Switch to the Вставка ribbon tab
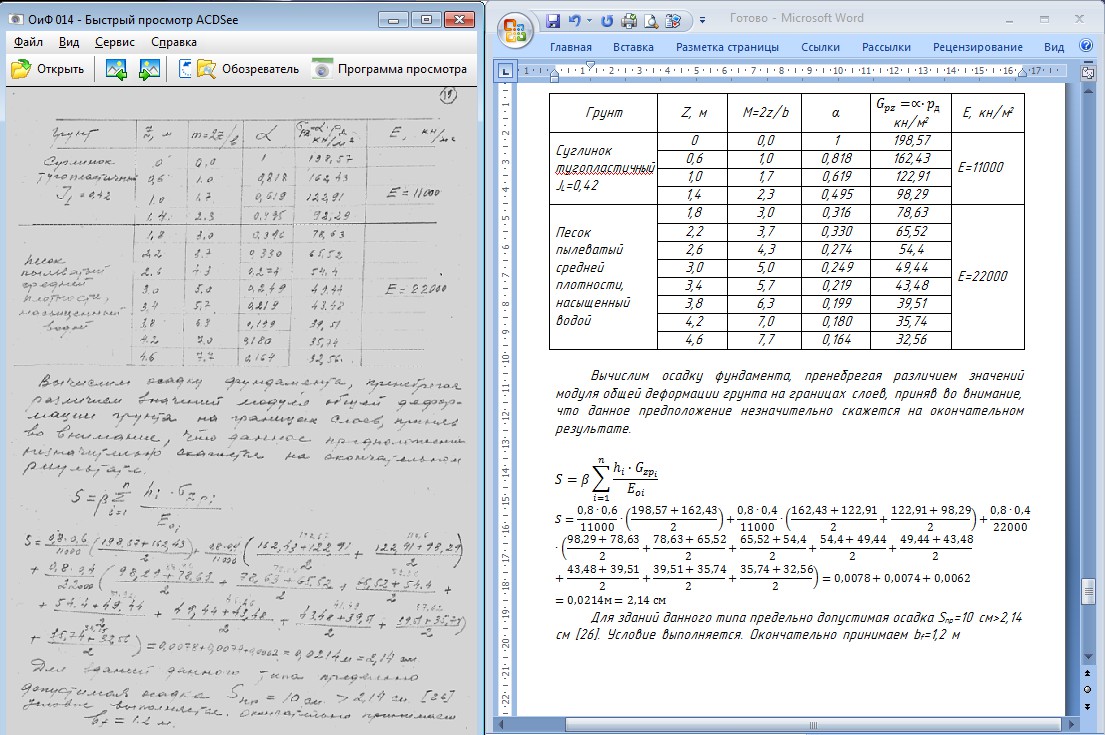1105x735 pixels. pos(633,47)
